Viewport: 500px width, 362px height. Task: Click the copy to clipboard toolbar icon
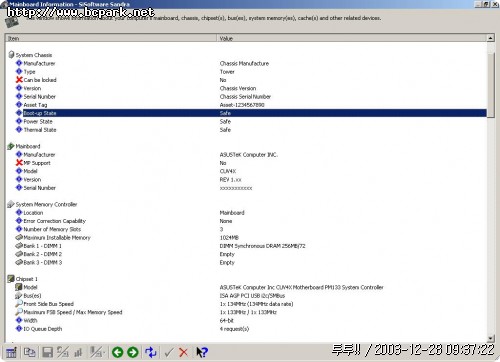[30, 352]
